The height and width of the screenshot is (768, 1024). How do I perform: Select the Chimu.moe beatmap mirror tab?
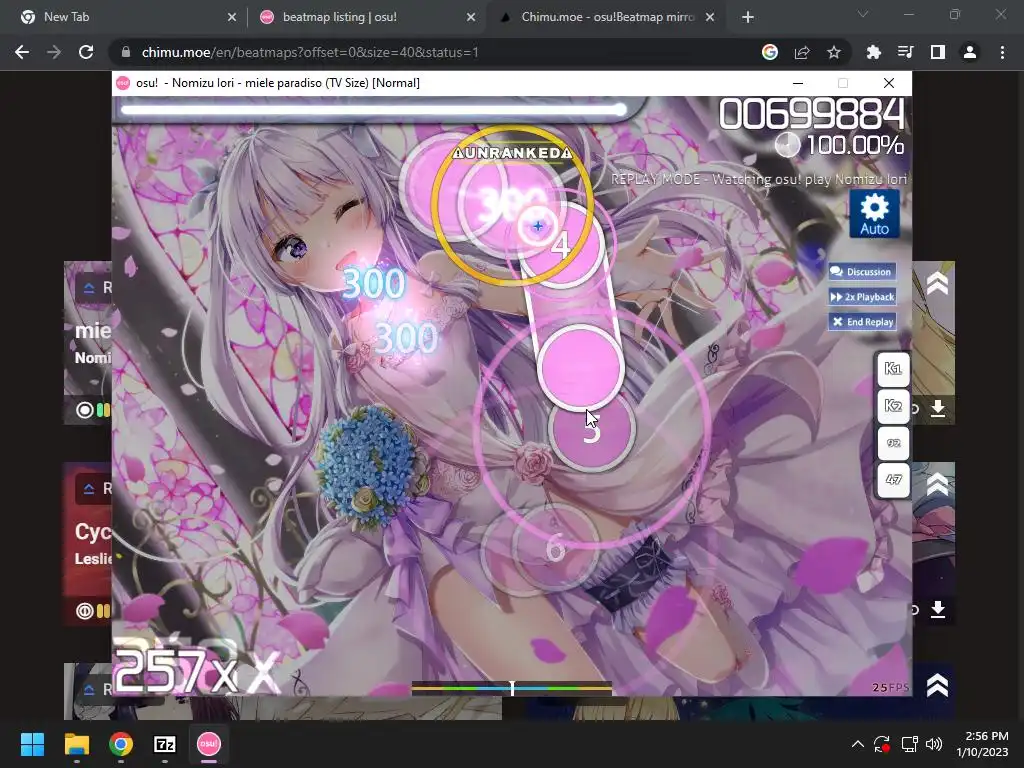point(607,17)
